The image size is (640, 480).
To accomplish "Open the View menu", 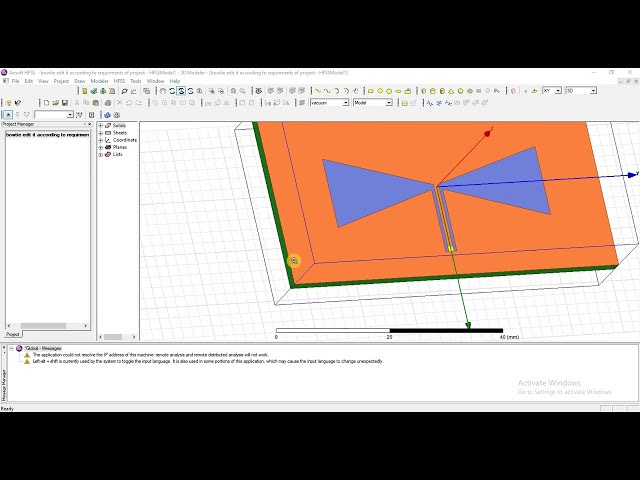I will point(43,81).
